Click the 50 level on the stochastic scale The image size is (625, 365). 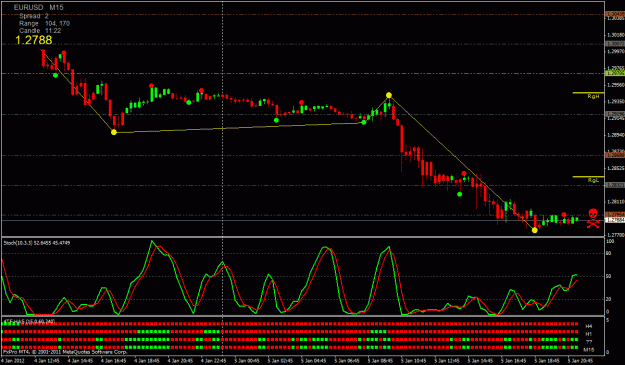(609, 276)
